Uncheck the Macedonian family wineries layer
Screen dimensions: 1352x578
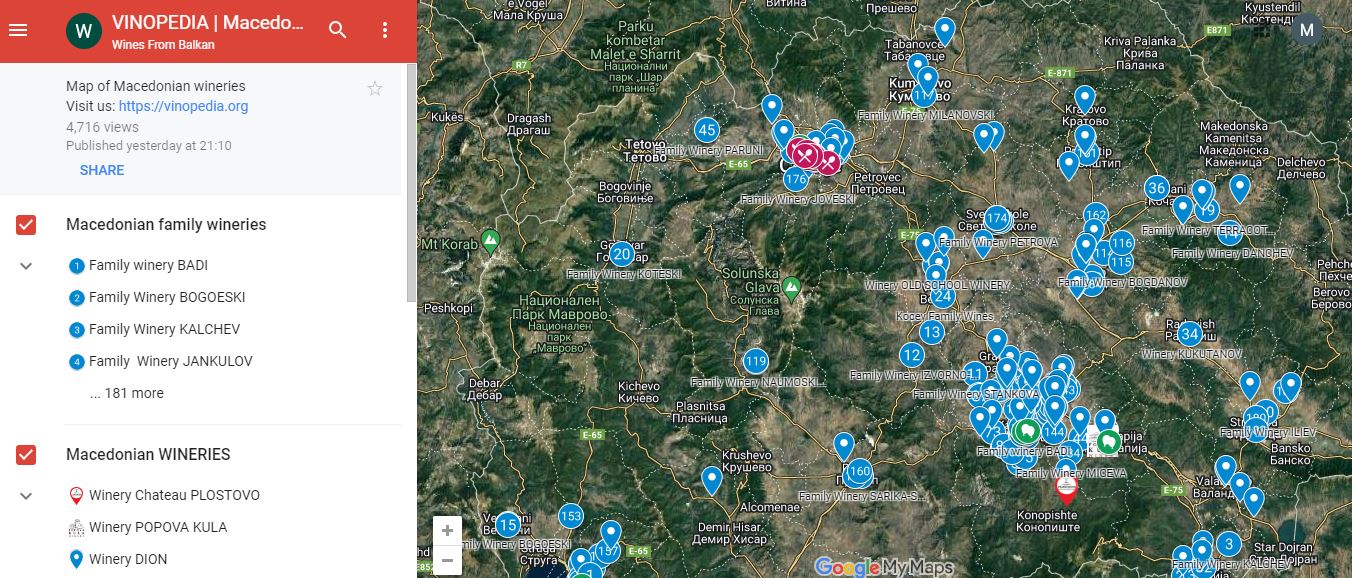point(26,225)
